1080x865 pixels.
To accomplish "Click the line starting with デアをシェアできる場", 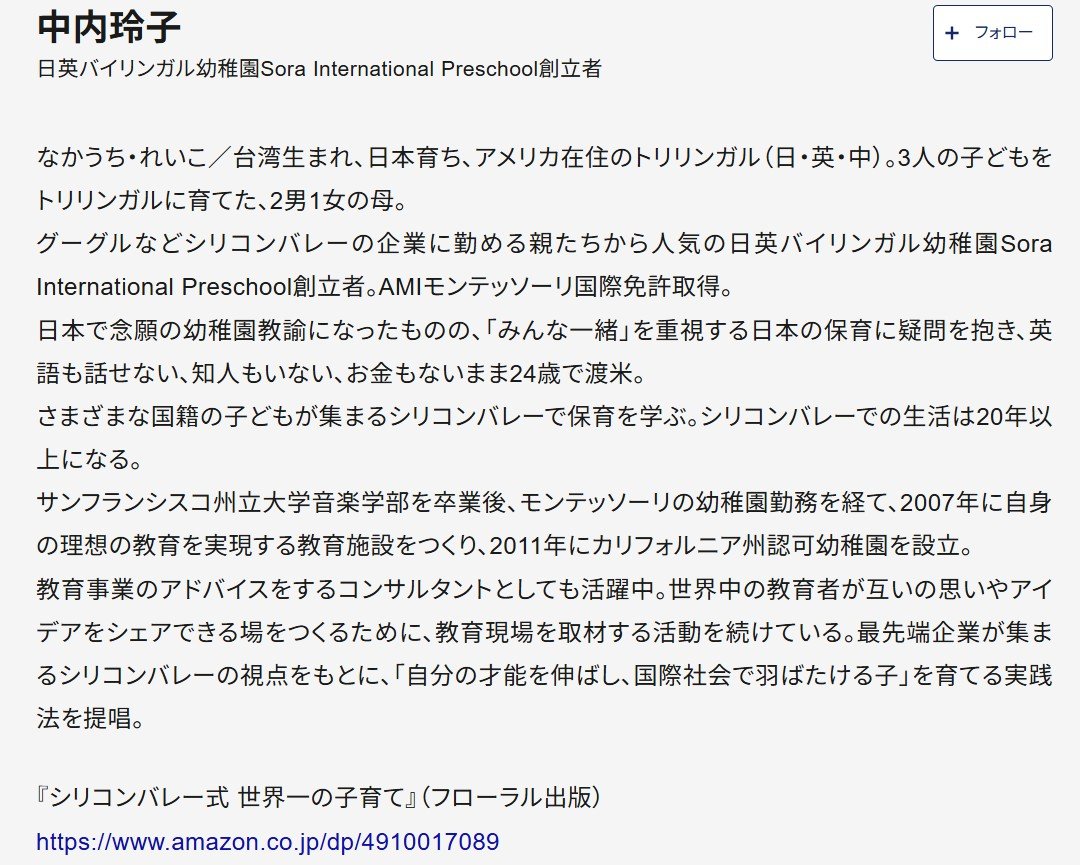I will coord(544,630).
